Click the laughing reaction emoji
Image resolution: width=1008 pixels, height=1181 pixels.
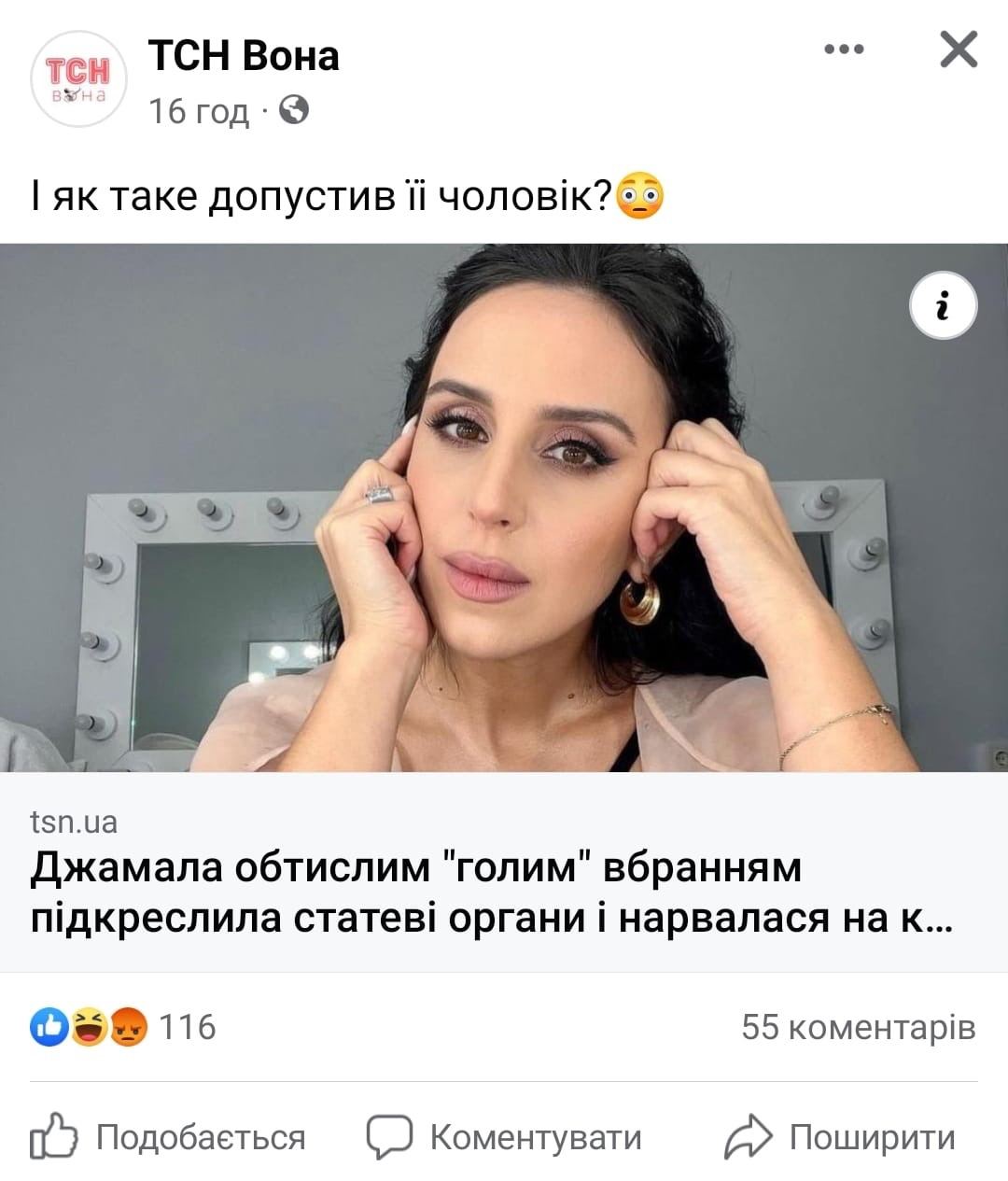pos(89,1027)
